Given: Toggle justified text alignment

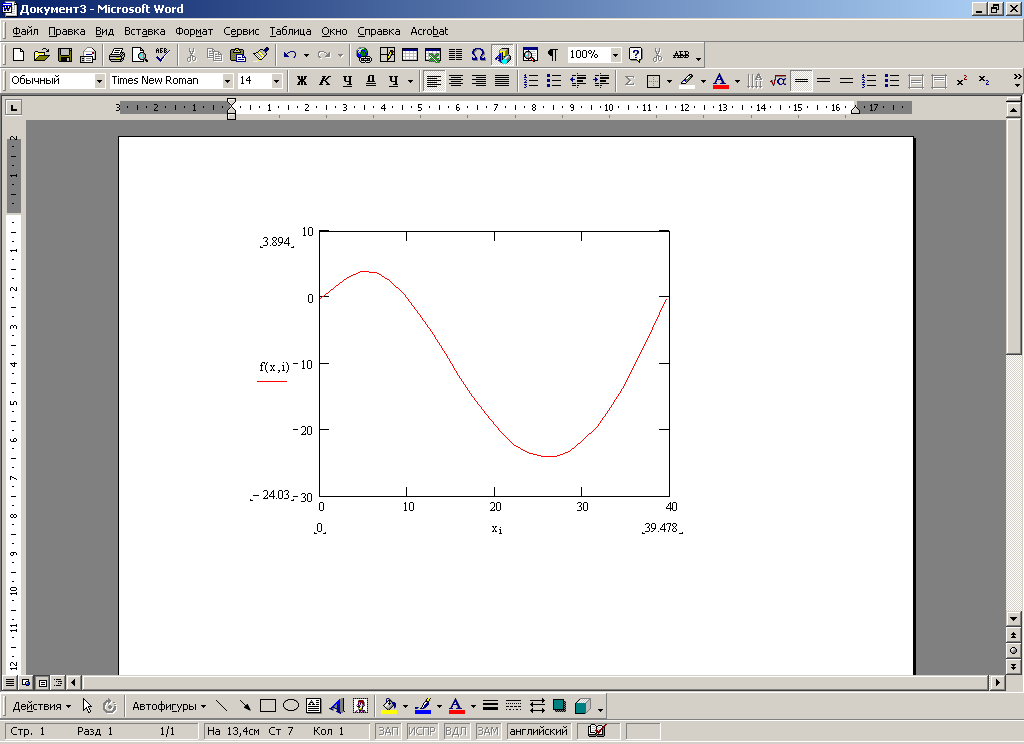Looking at the screenshot, I should [502, 80].
